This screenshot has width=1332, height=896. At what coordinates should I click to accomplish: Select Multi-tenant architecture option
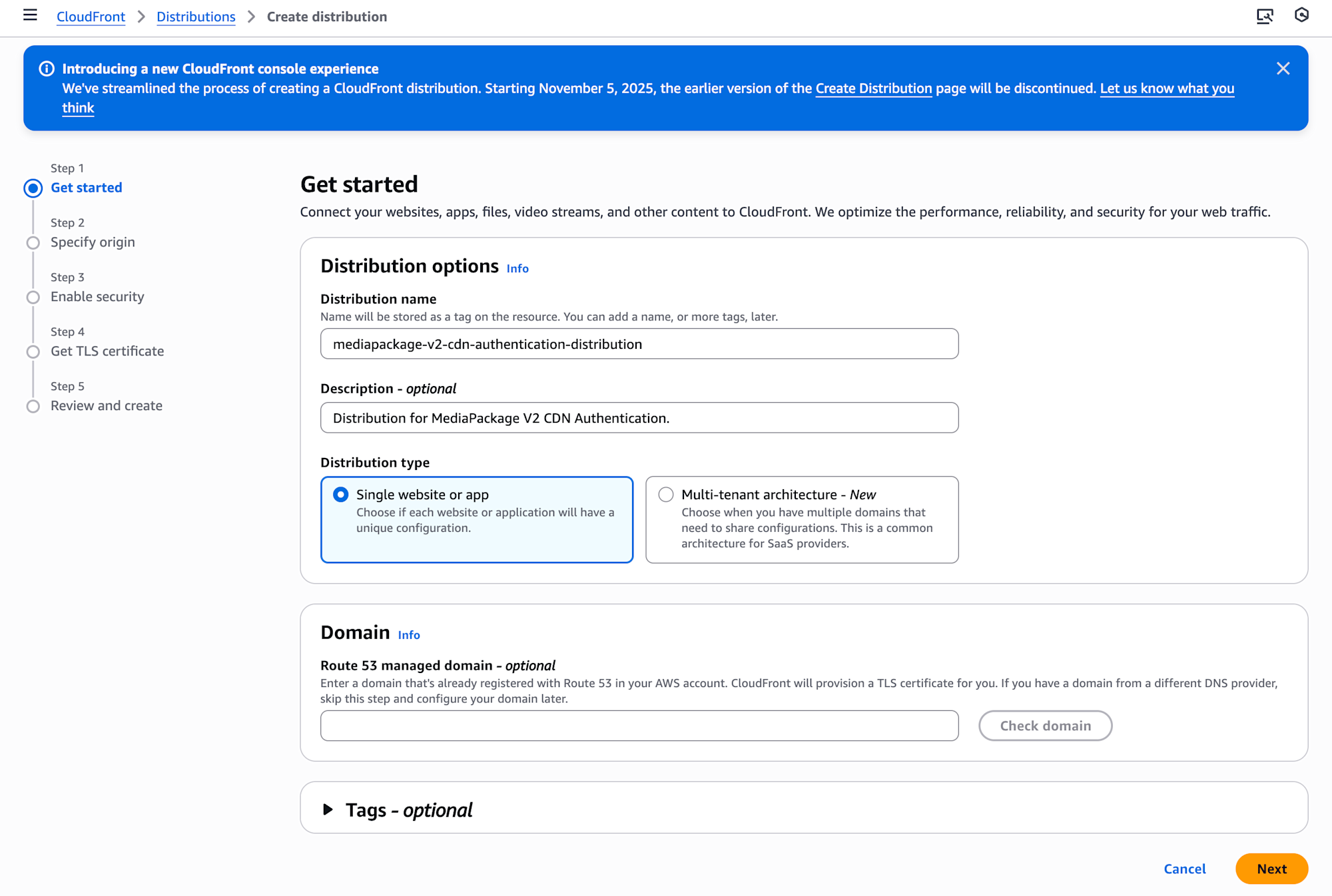pos(666,495)
